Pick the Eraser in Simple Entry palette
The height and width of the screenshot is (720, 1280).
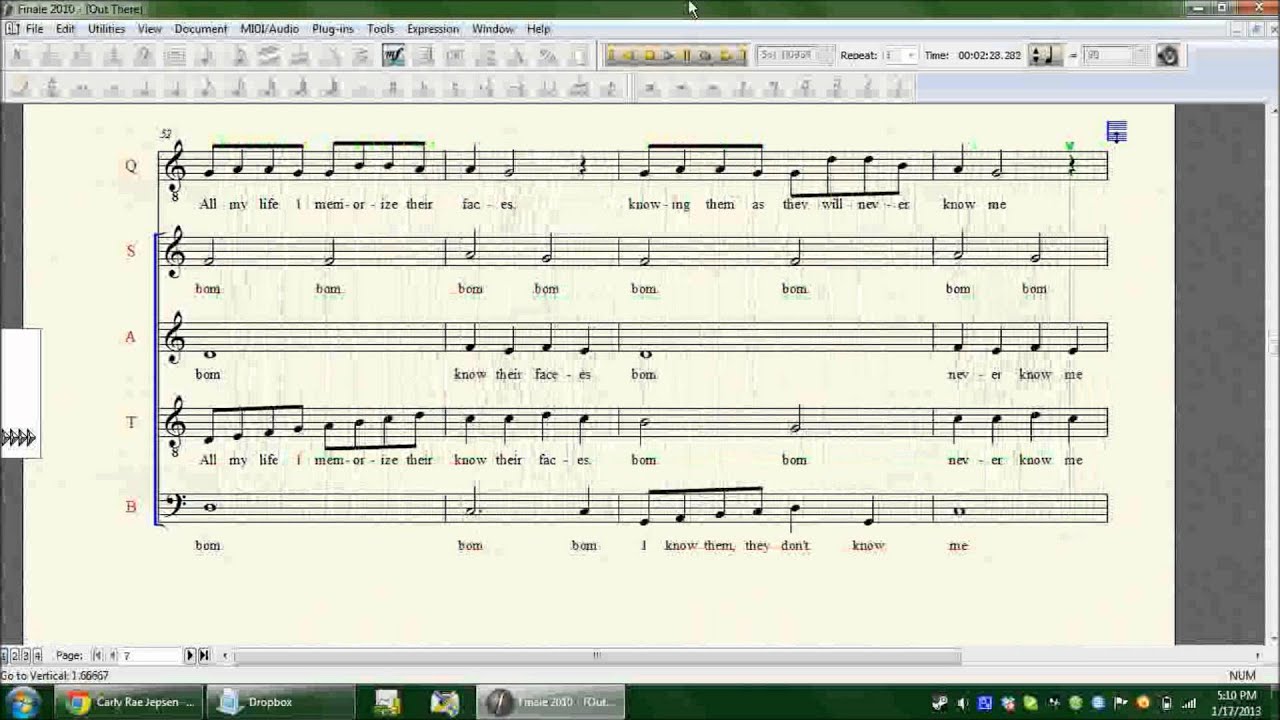click(18, 88)
